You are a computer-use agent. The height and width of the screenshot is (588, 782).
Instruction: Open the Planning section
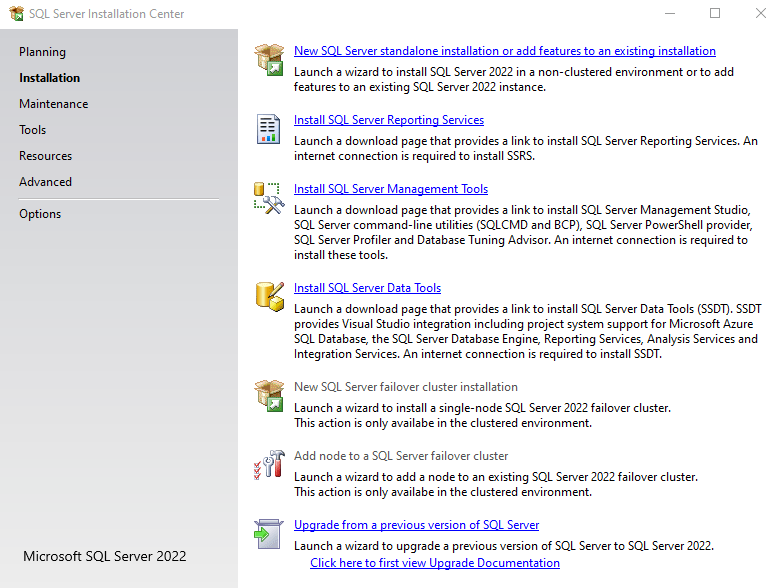(x=42, y=52)
